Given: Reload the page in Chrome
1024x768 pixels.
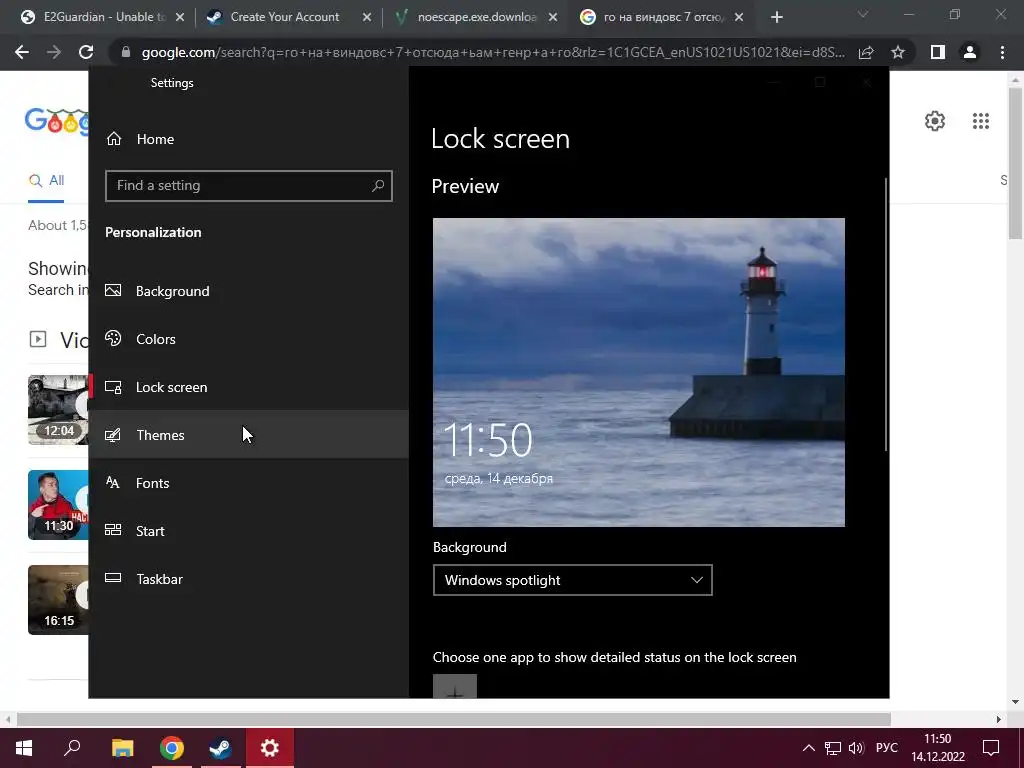Looking at the screenshot, I should 86,52.
